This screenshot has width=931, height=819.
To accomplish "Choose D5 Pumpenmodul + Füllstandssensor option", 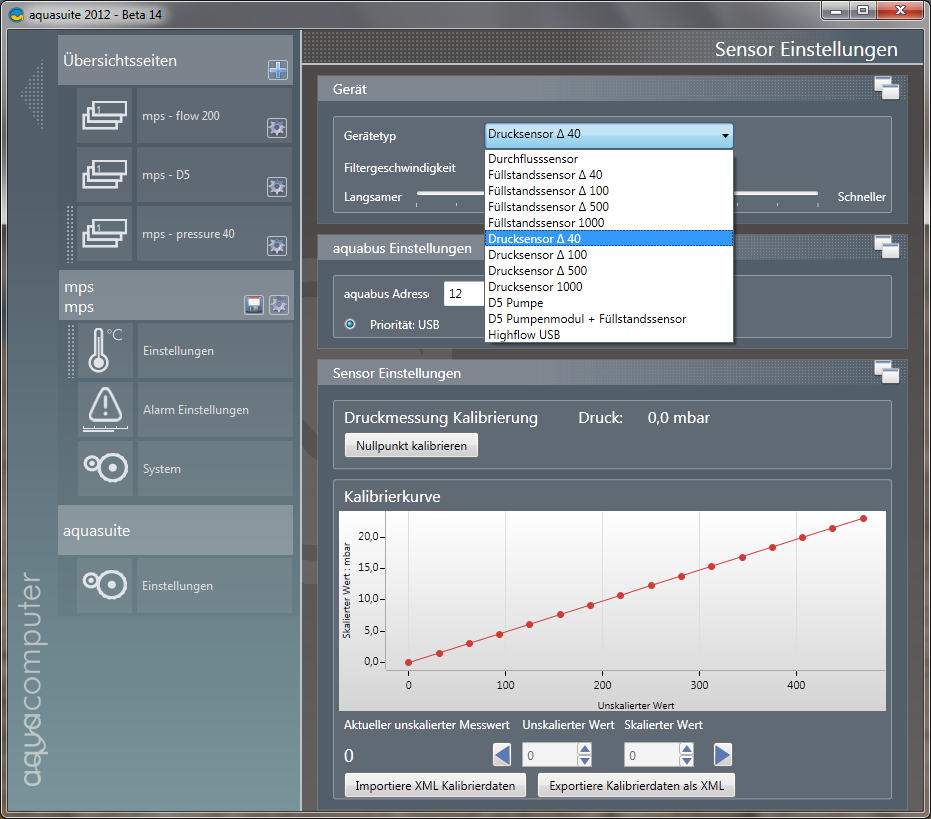I will click(x=609, y=319).
